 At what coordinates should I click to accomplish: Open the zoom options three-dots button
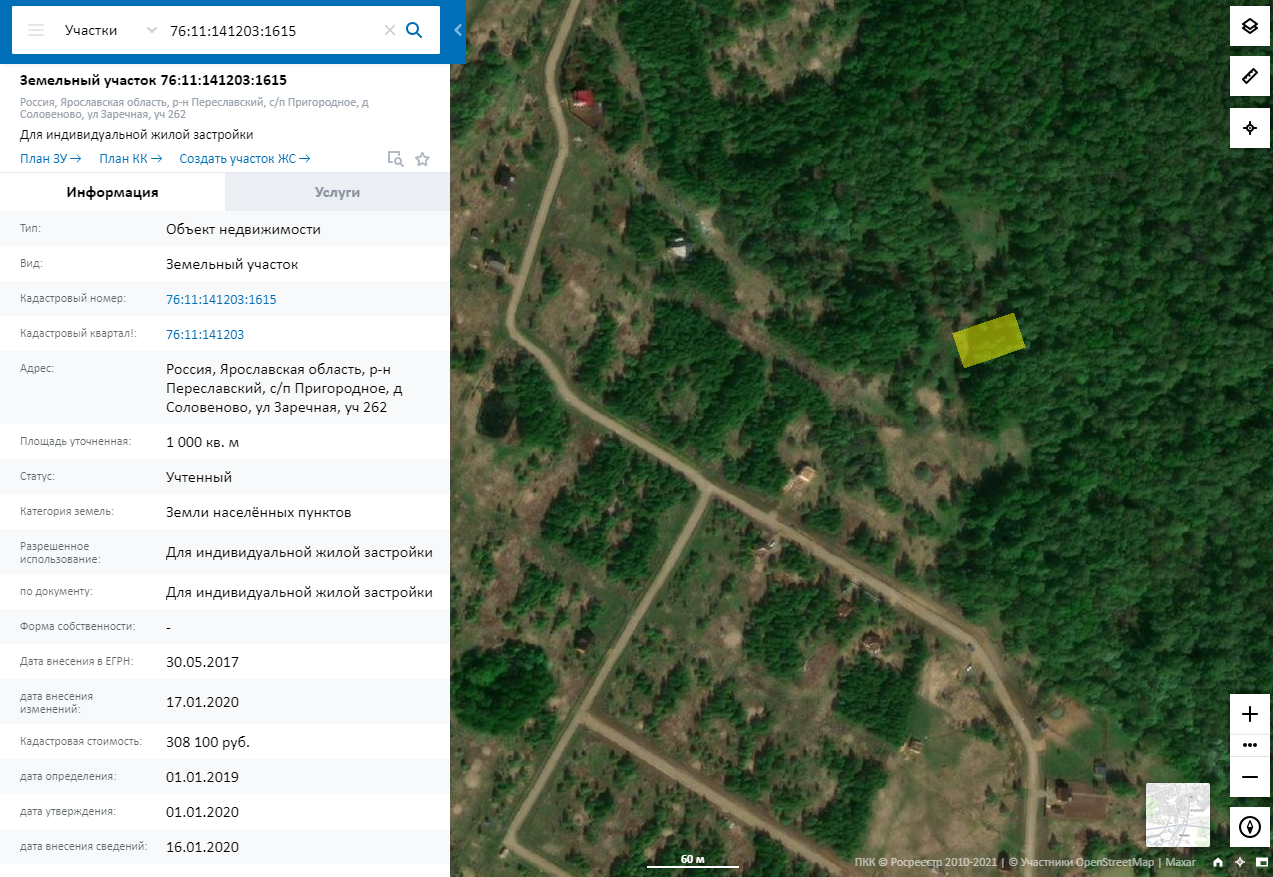click(1249, 745)
